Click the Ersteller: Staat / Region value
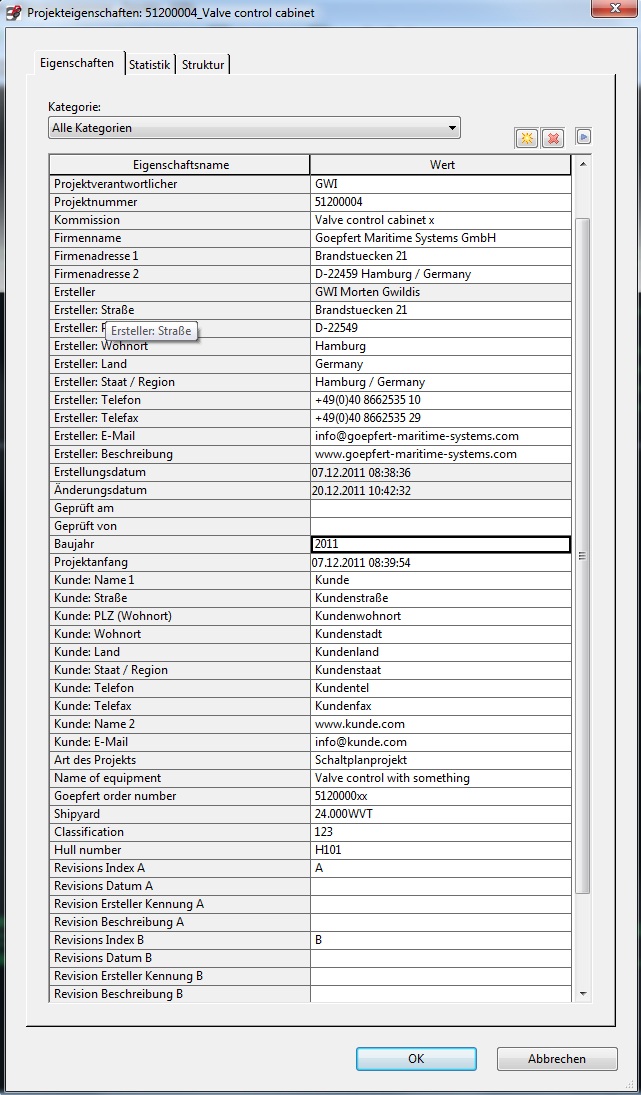This screenshot has width=641, height=1095. coord(441,382)
